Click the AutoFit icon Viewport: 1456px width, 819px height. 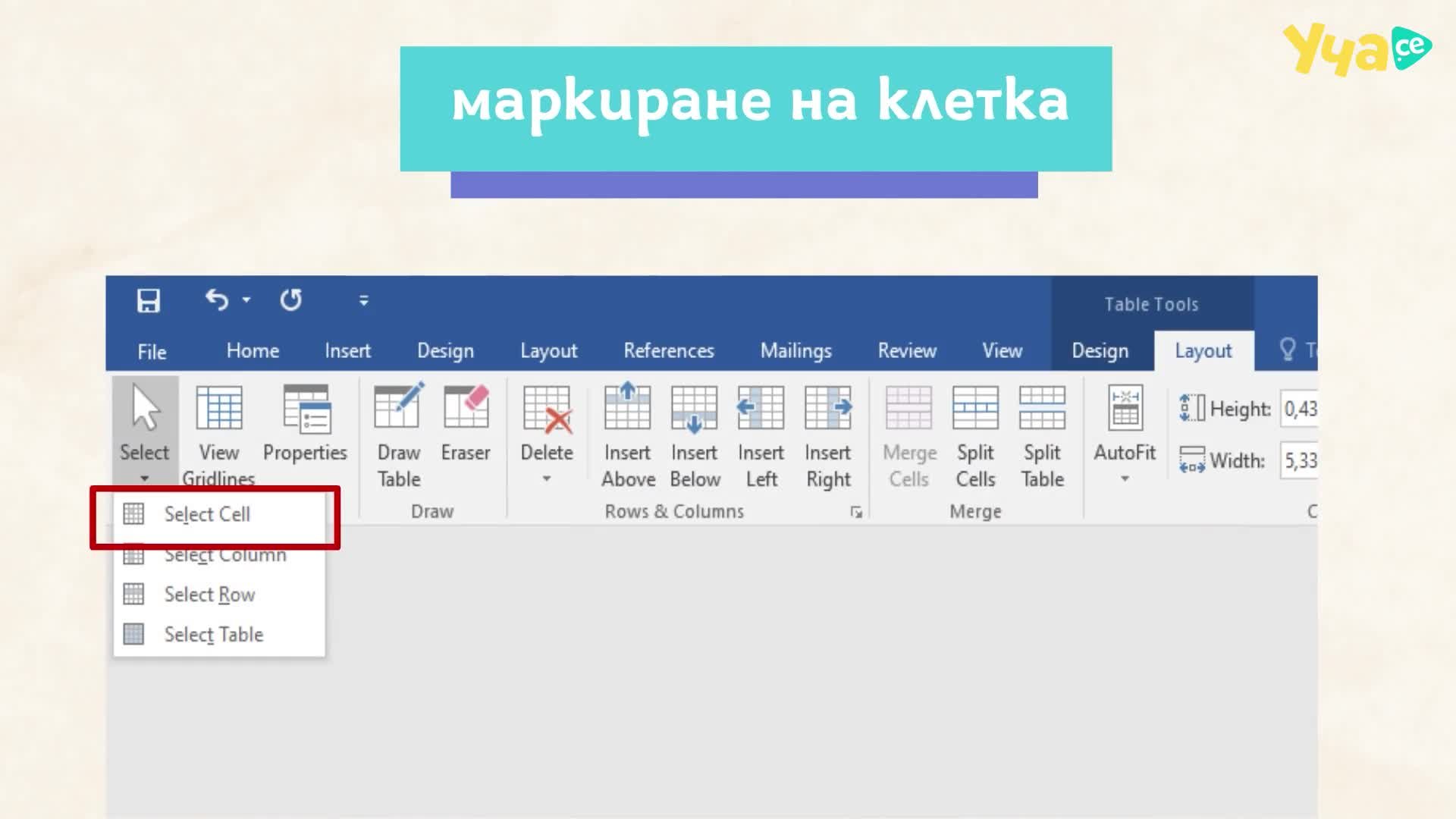pos(1125,407)
